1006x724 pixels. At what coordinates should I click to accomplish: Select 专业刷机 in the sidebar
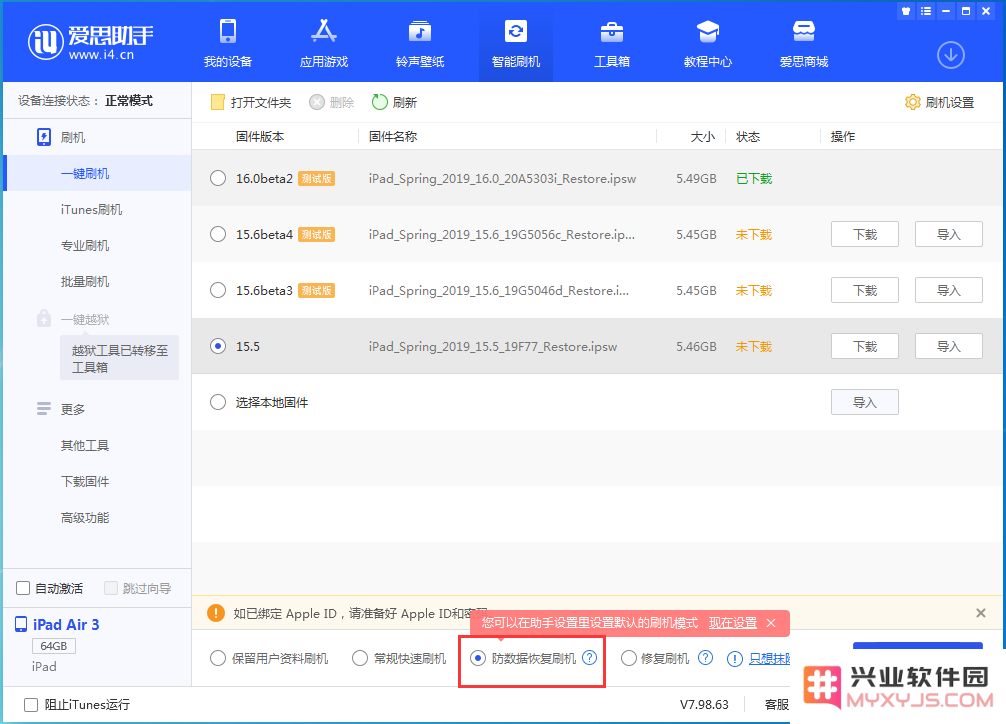tap(85, 245)
